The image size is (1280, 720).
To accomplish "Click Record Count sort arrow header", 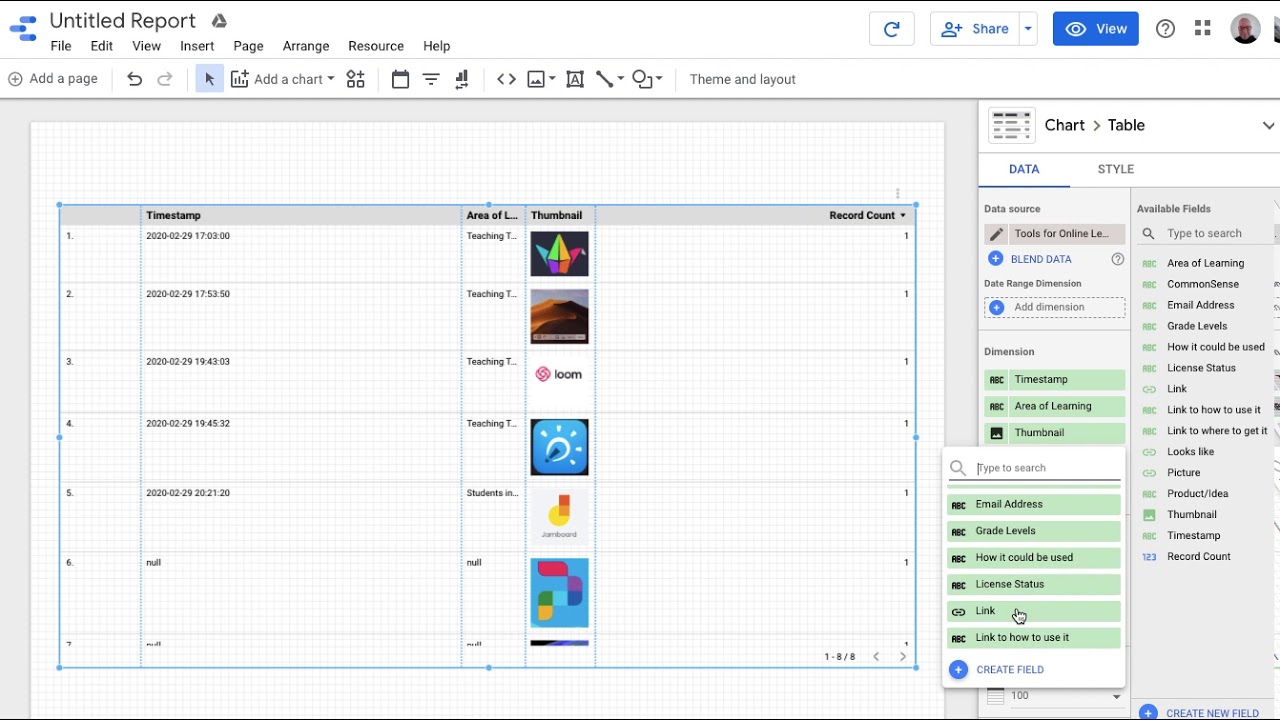I will coord(903,215).
